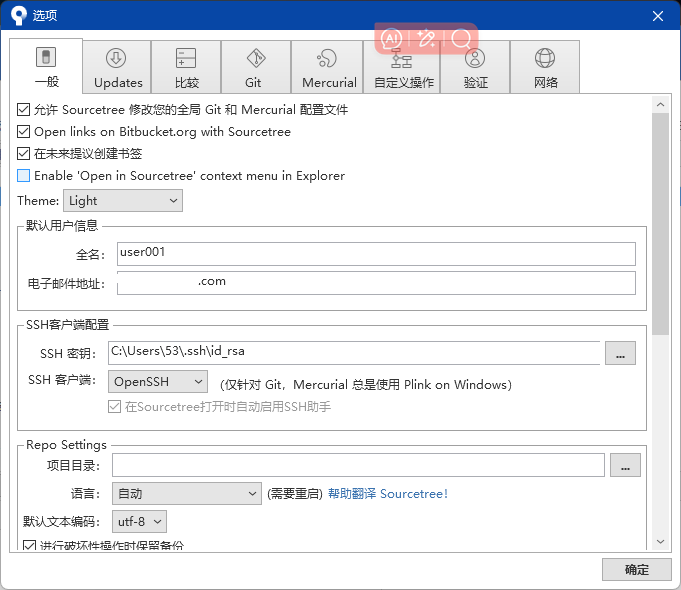Click the magnifier search overlay icon

[461, 39]
